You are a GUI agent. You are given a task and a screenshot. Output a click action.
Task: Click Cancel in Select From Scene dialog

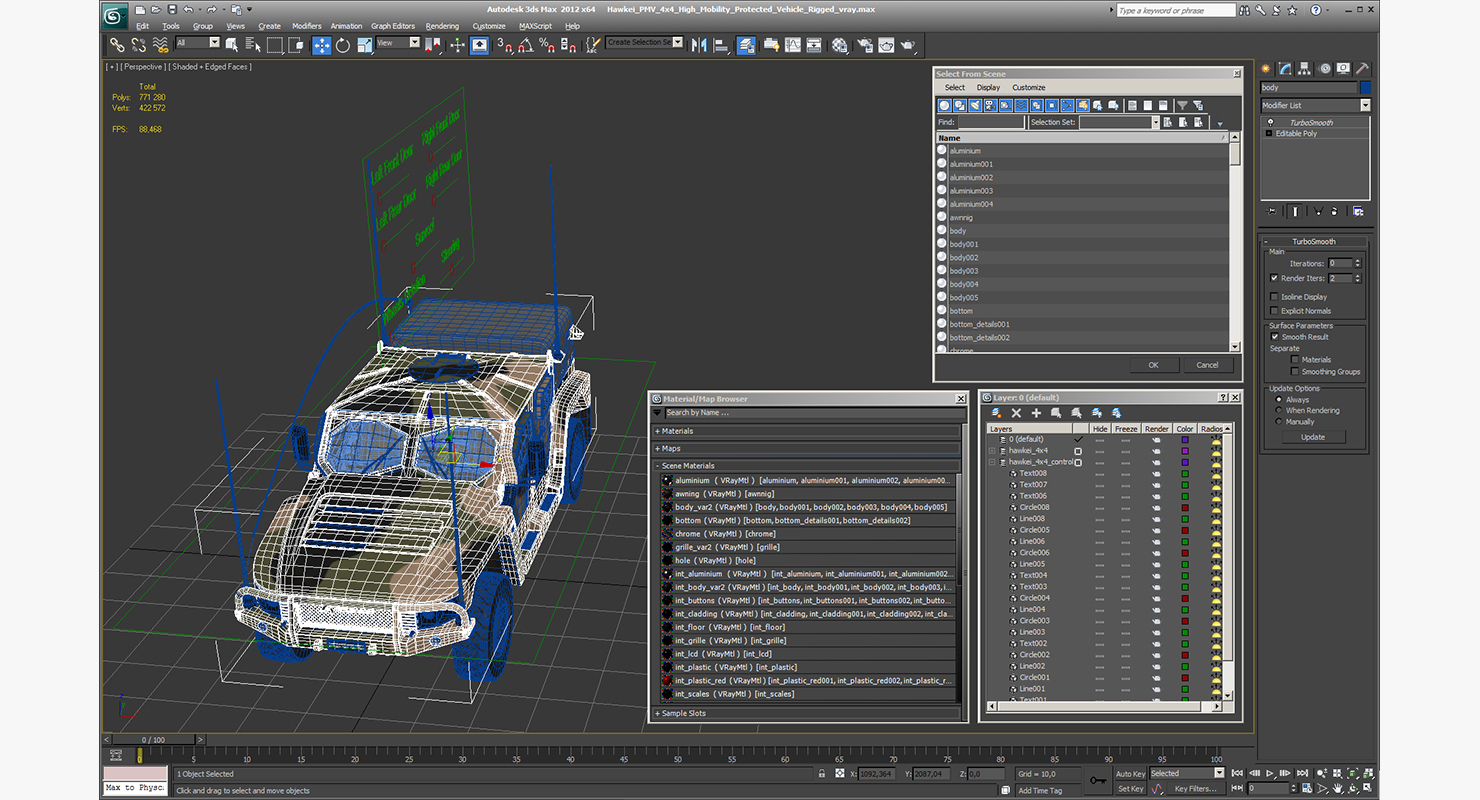click(1208, 365)
